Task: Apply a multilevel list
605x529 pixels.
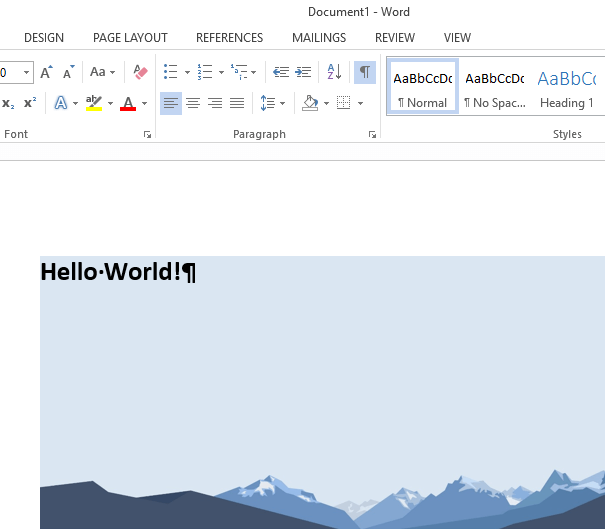Action: [239, 72]
